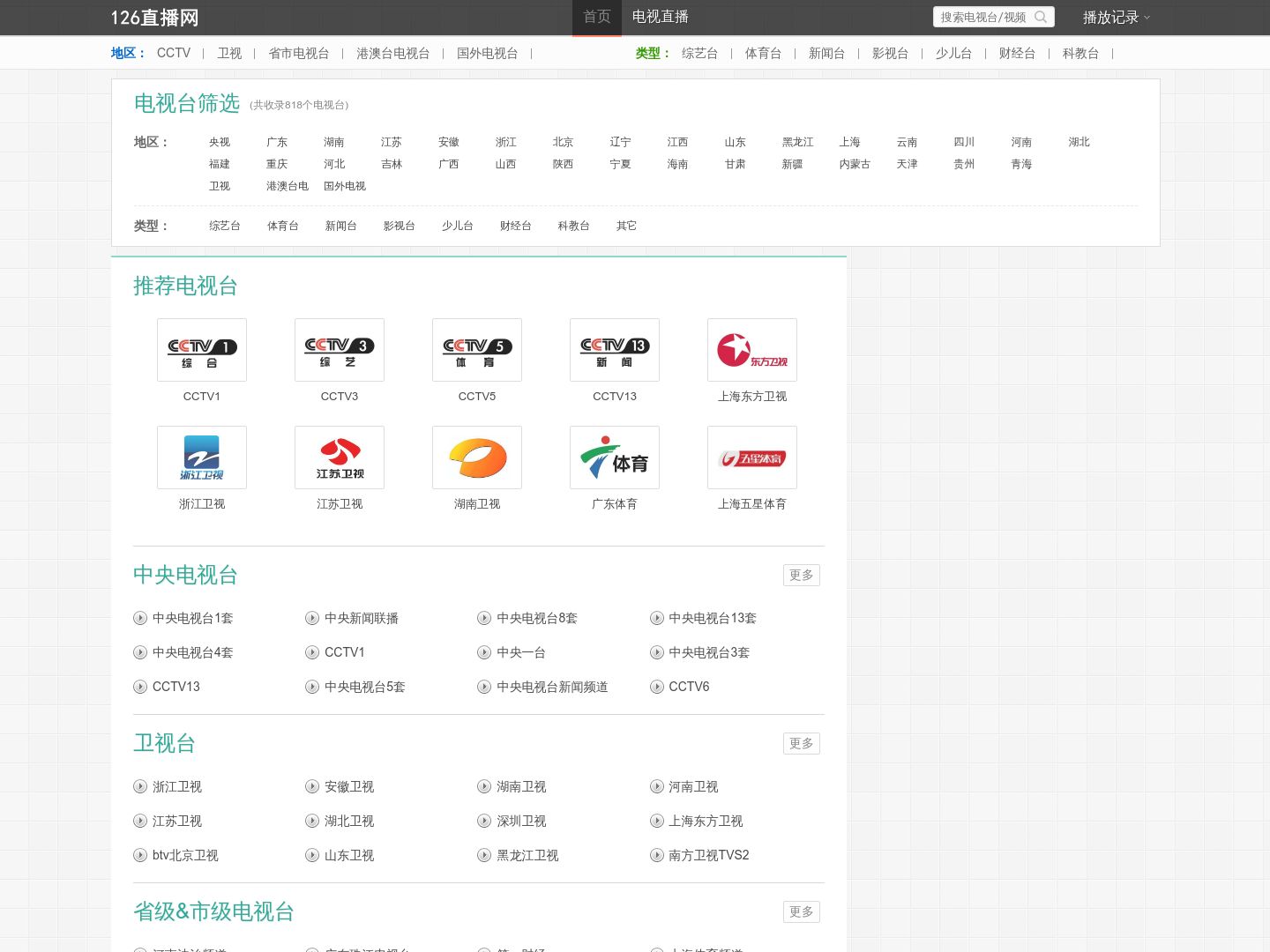Filter by region 新疆

tap(793, 164)
